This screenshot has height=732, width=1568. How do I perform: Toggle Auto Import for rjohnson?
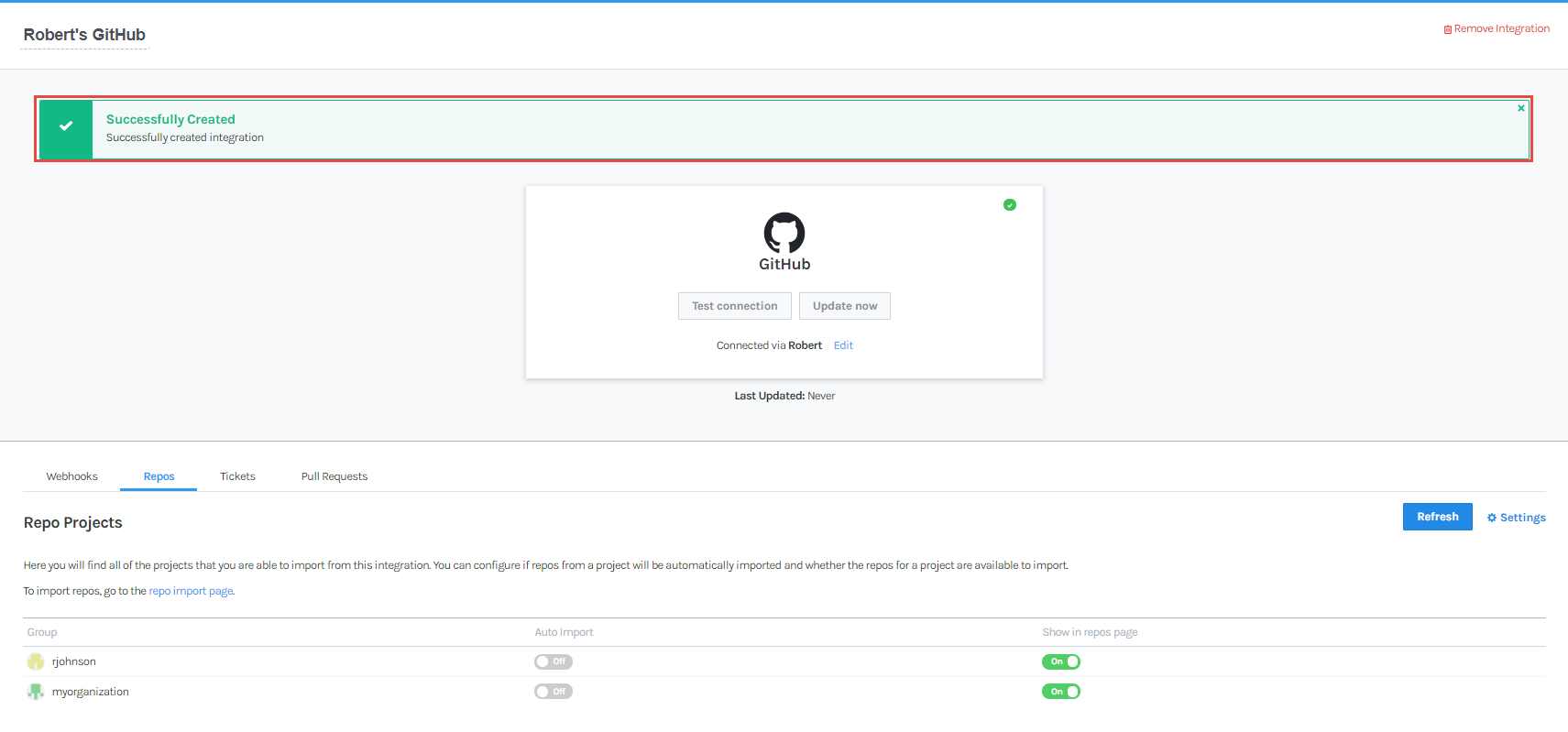point(554,661)
